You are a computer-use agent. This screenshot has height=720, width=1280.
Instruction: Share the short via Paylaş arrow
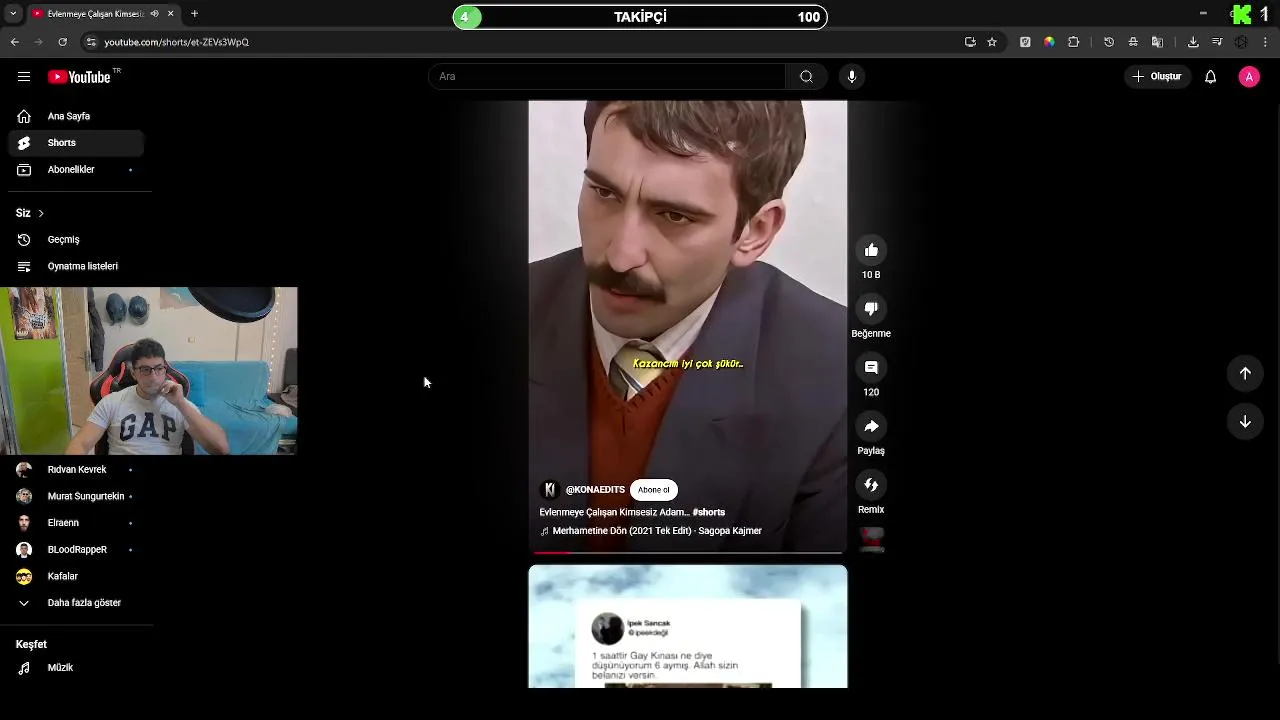point(871,426)
